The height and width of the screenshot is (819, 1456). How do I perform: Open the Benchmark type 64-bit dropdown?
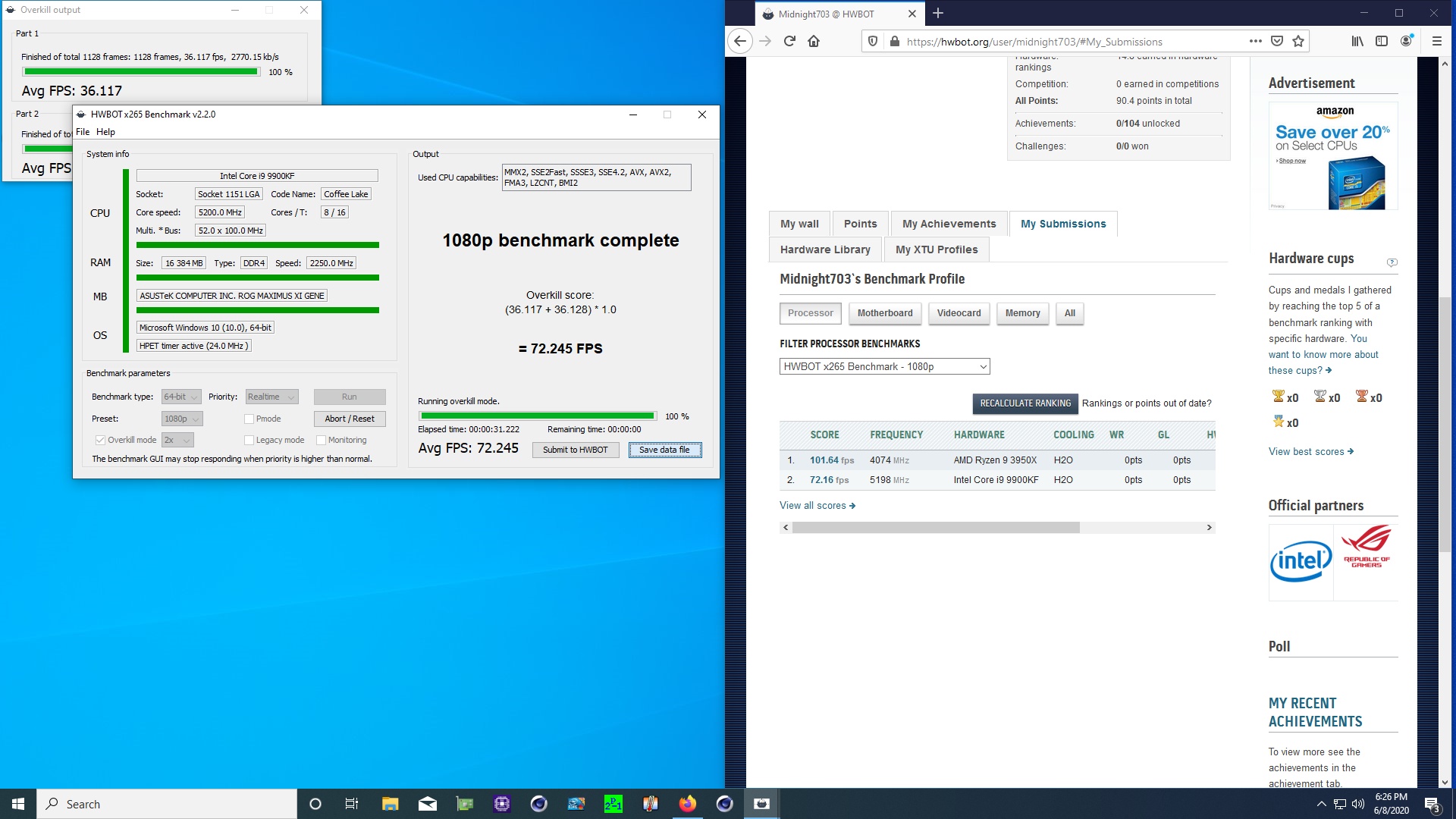tap(181, 397)
